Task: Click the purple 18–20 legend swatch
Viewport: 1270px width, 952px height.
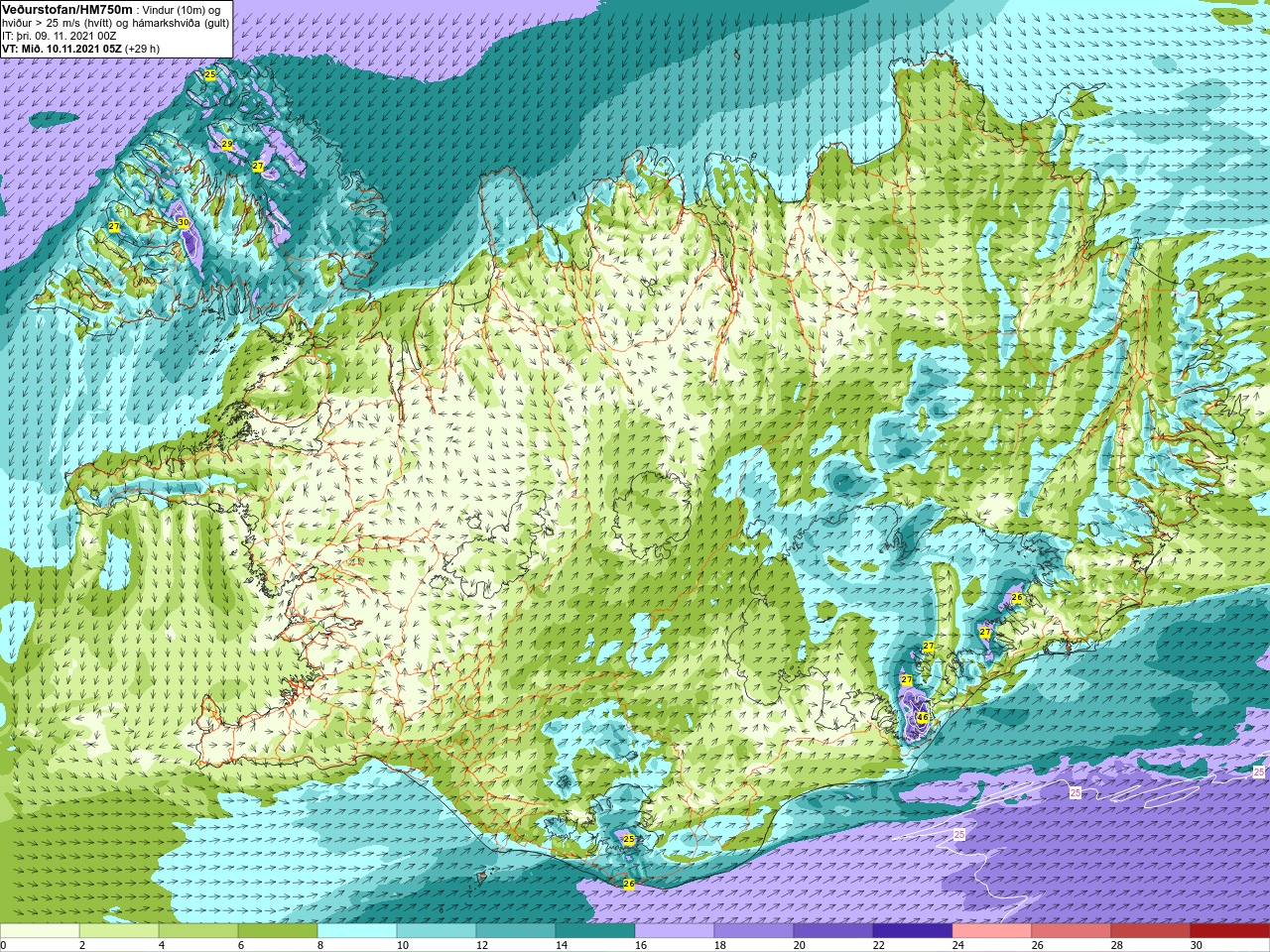Action: tap(754, 931)
